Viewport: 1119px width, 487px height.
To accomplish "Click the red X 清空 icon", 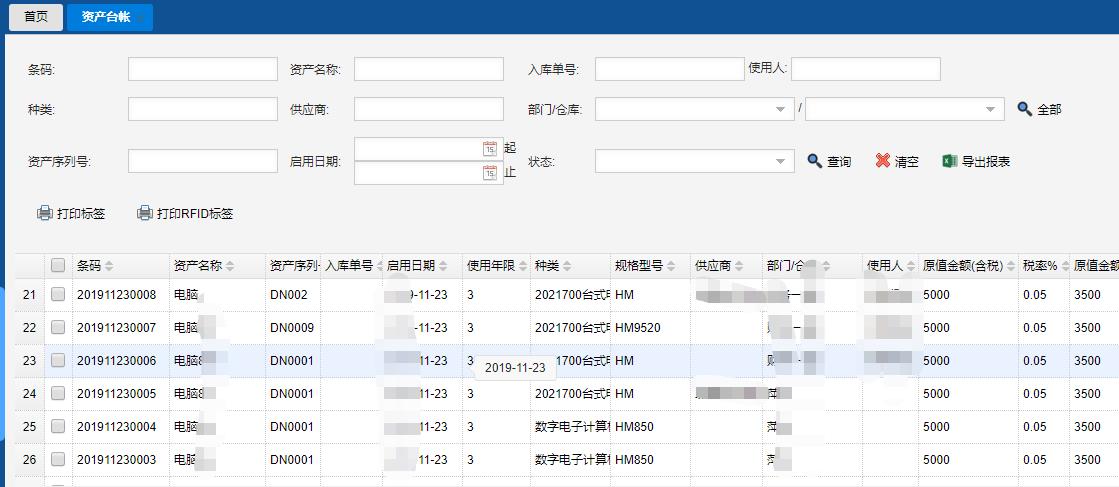I will [882, 161].
